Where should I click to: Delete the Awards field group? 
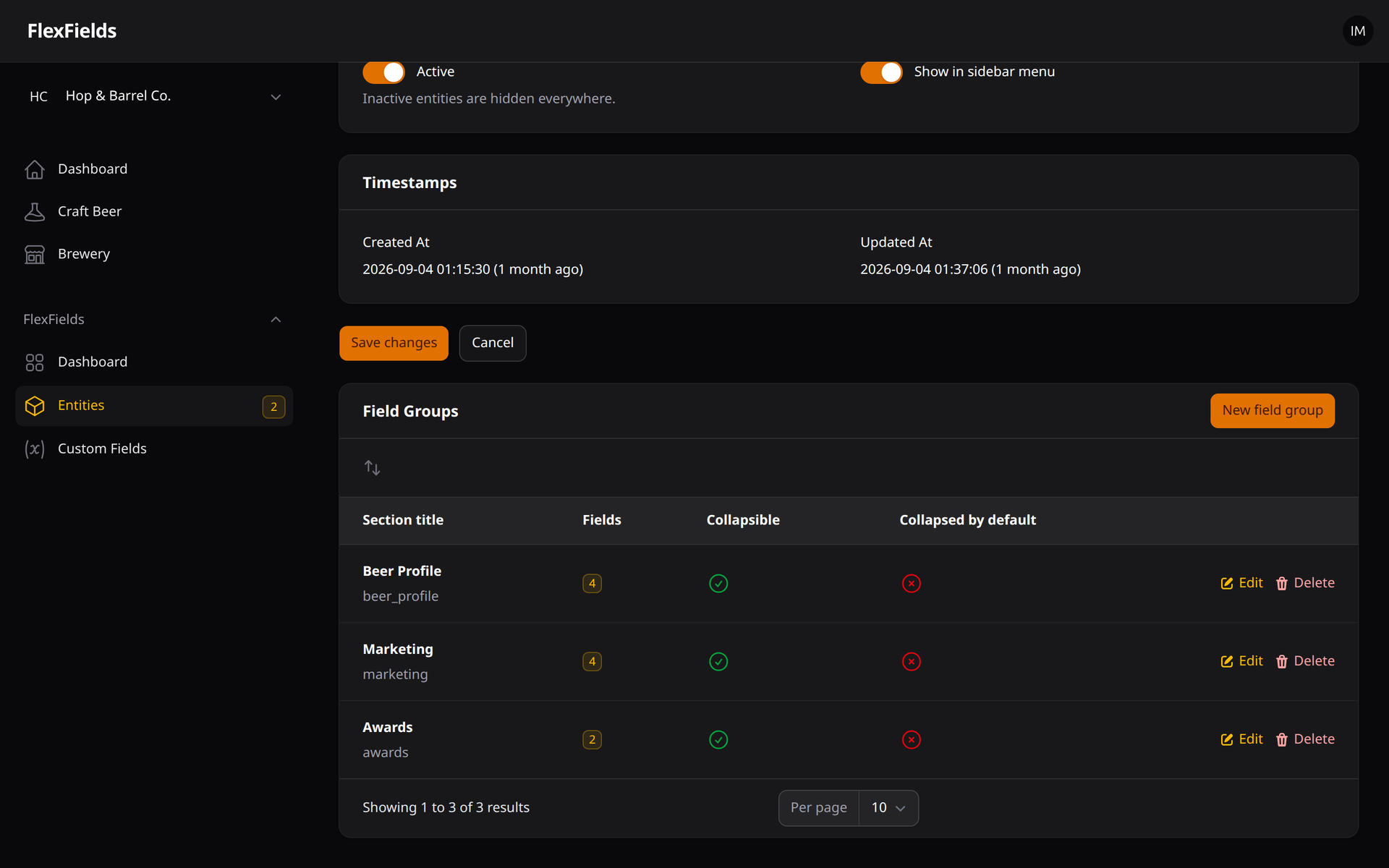pos(1305,739)
